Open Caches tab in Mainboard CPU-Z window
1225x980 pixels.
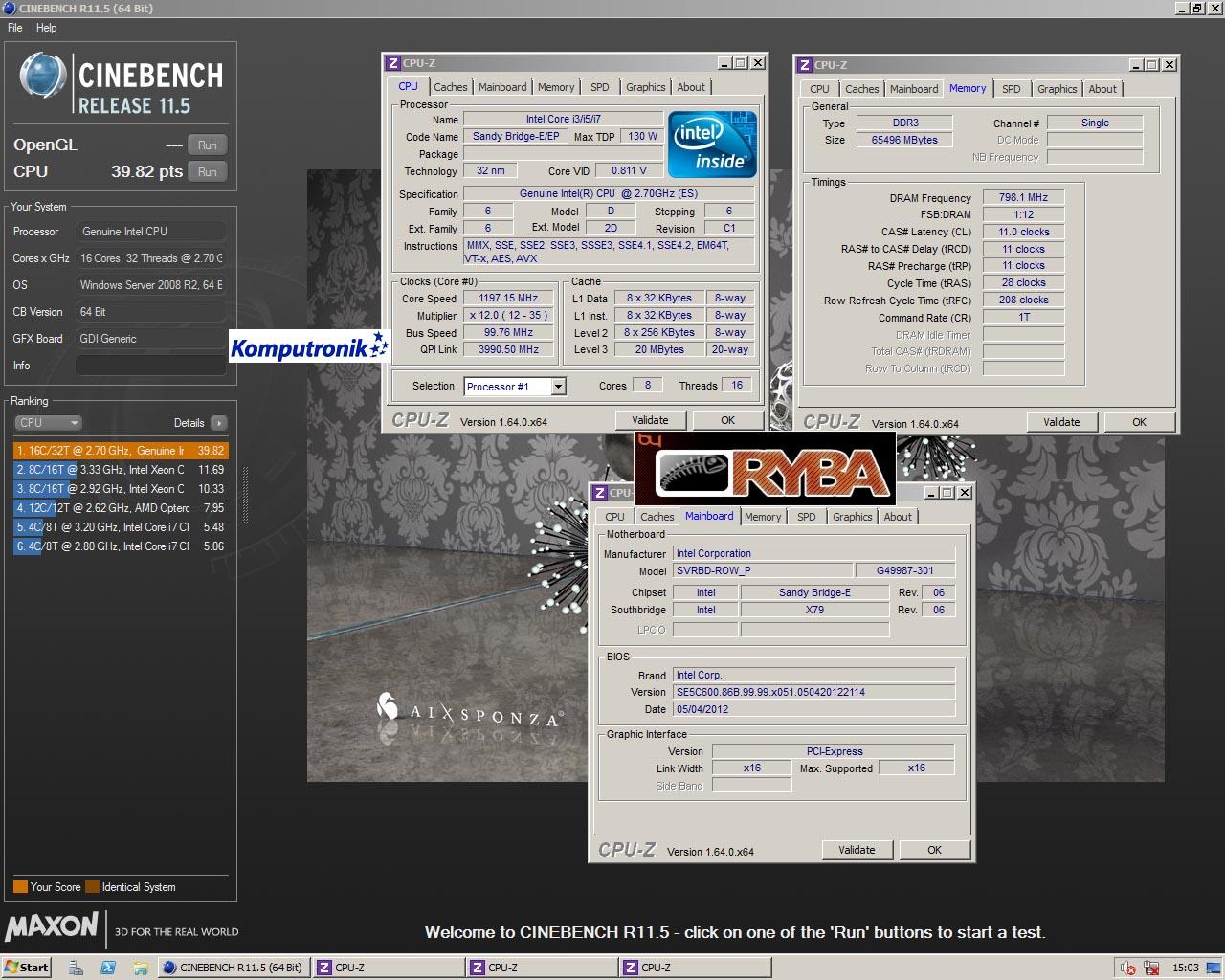[657, 517]
